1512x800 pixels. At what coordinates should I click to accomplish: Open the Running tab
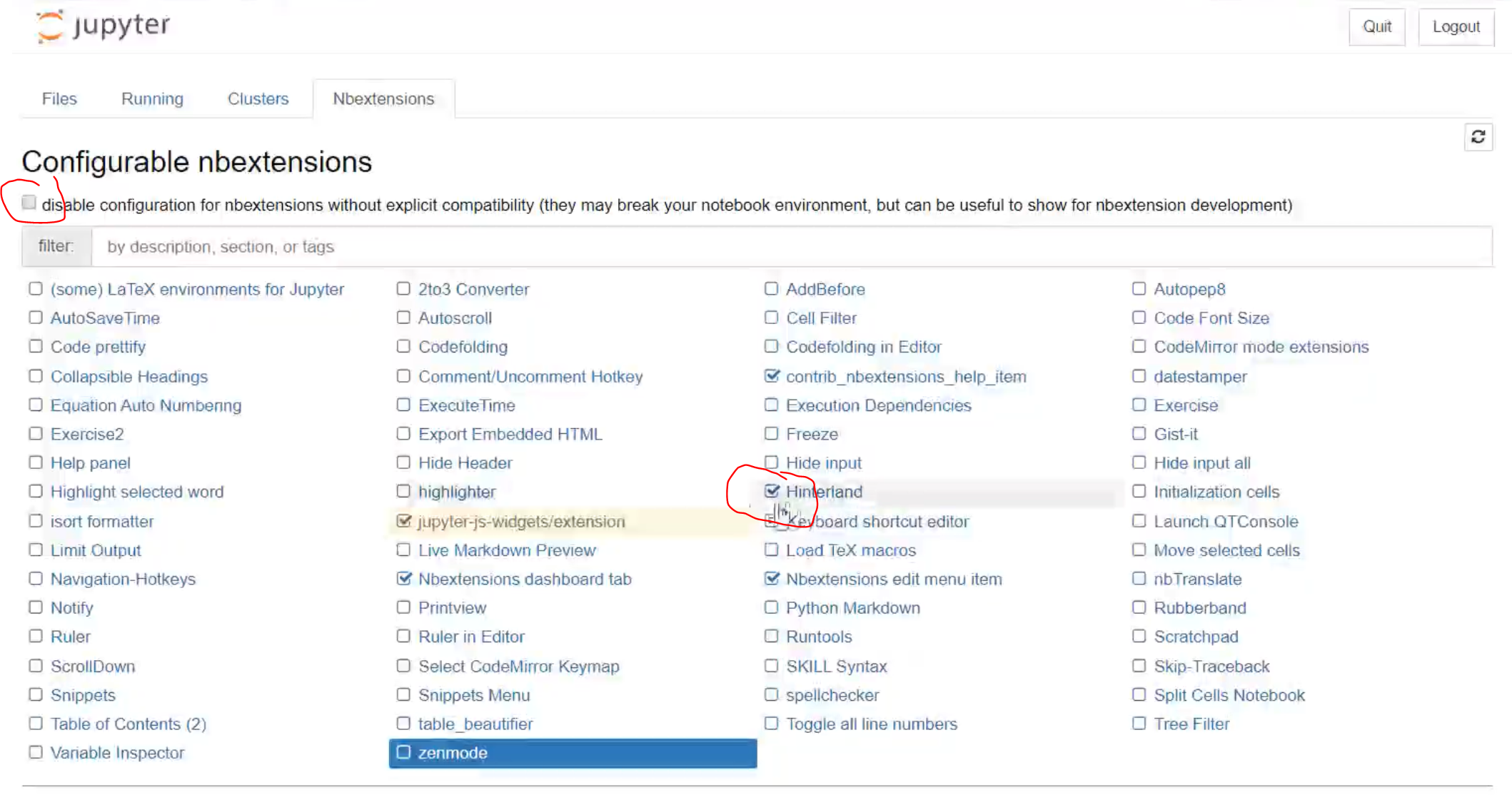click(x=152, y=98)
